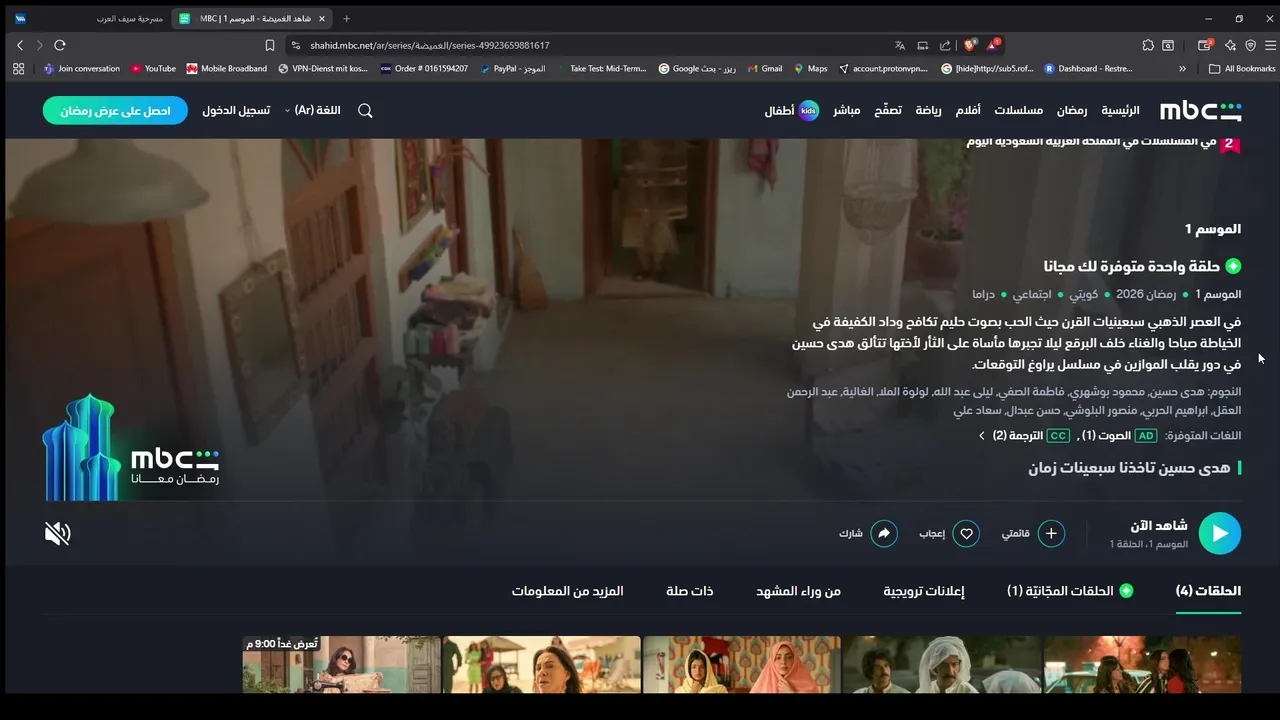Open the translate page icon
1280x720 pixels.
[x=900, y=45]
